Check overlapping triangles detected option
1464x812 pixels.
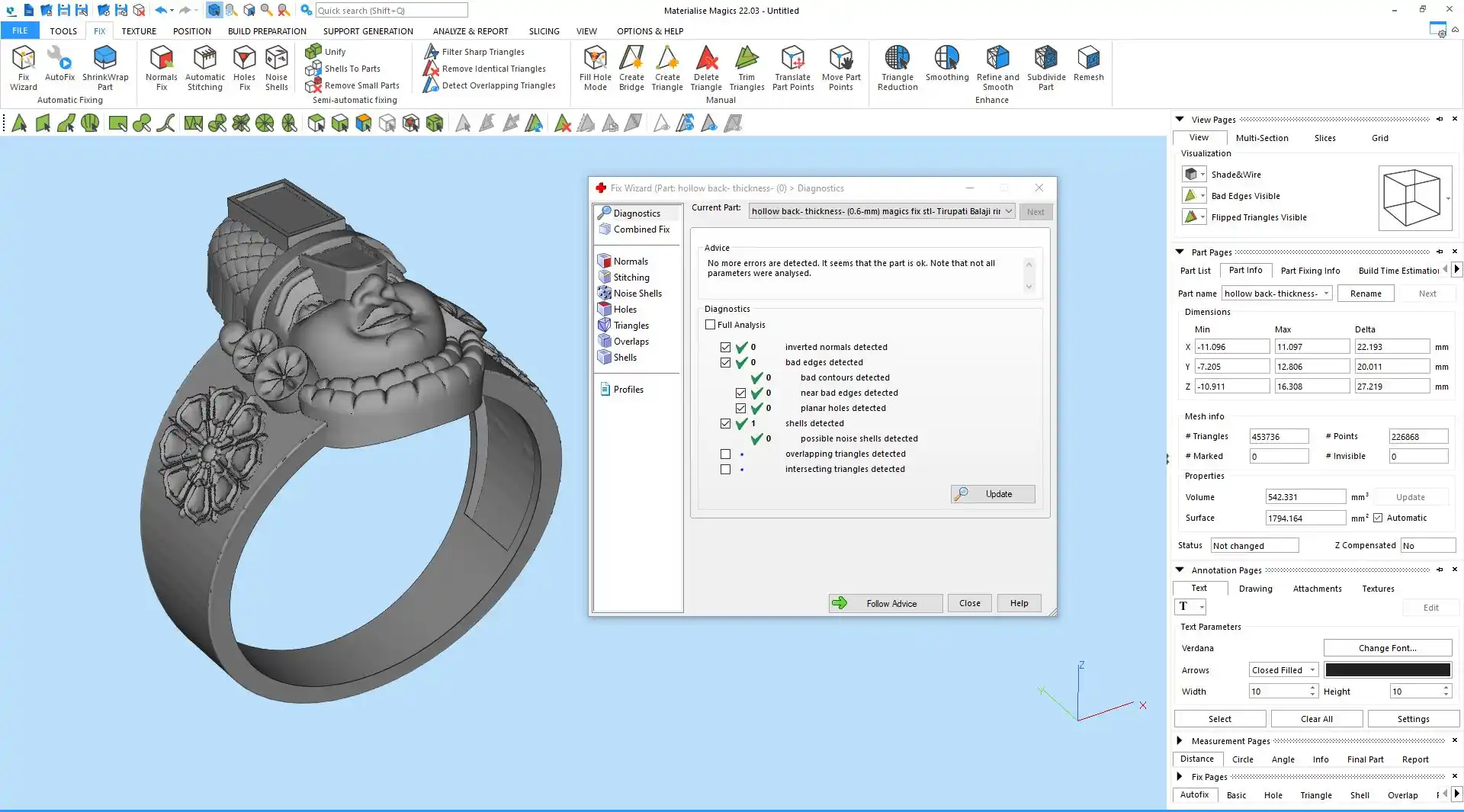pyautogui.click(x=726, y=454)
